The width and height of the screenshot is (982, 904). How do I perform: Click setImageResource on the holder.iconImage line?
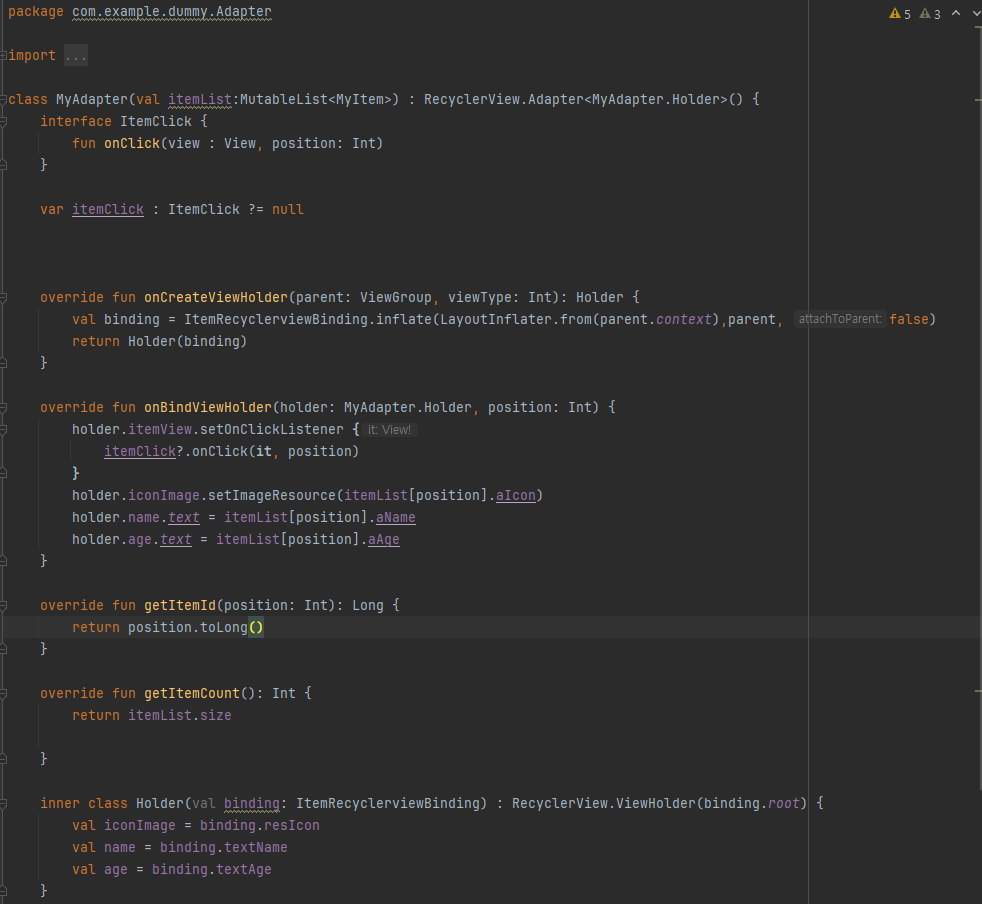pyautogui.click(x=272, y=496)
